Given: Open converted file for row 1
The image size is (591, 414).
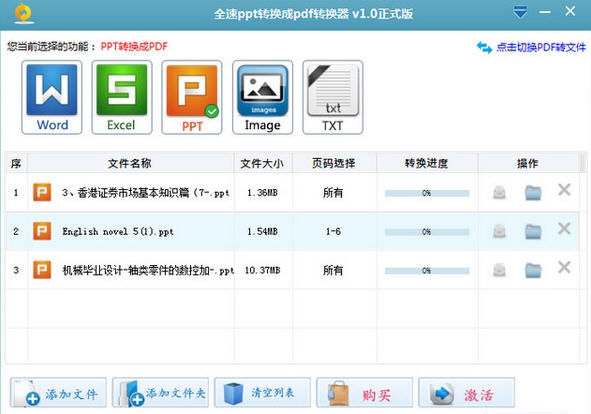Looking at the screenshot, I should coord(499,192).
